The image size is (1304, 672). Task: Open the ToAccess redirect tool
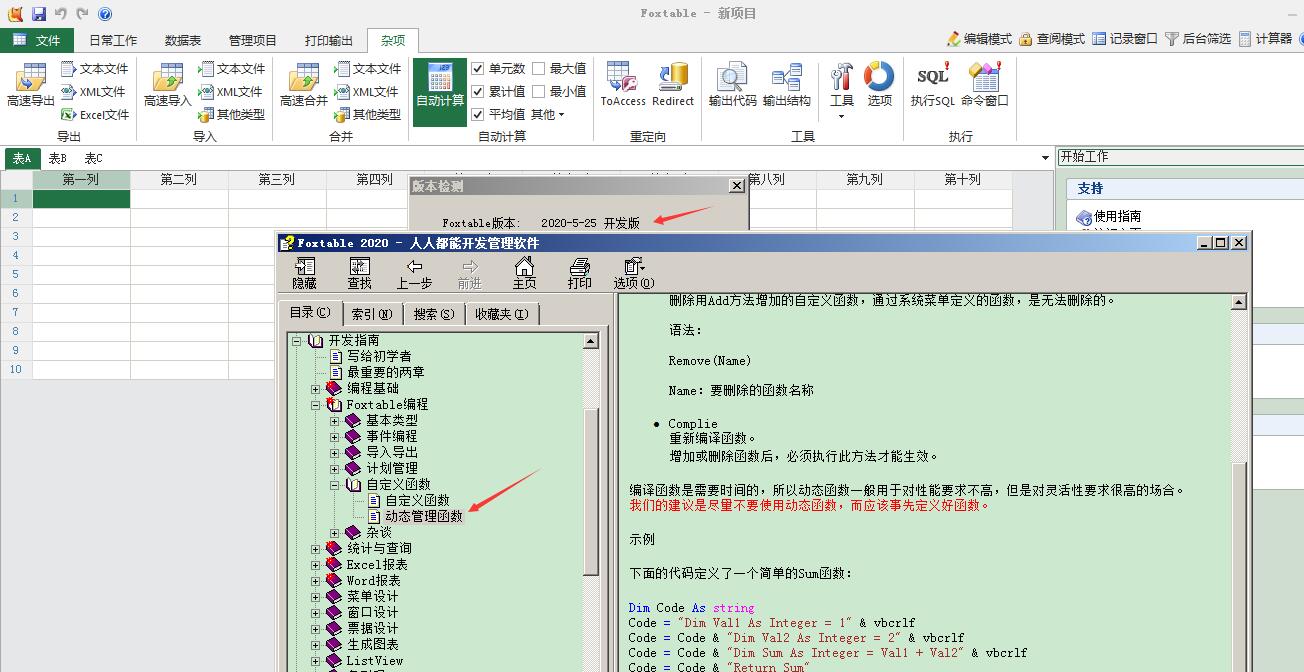622,86
